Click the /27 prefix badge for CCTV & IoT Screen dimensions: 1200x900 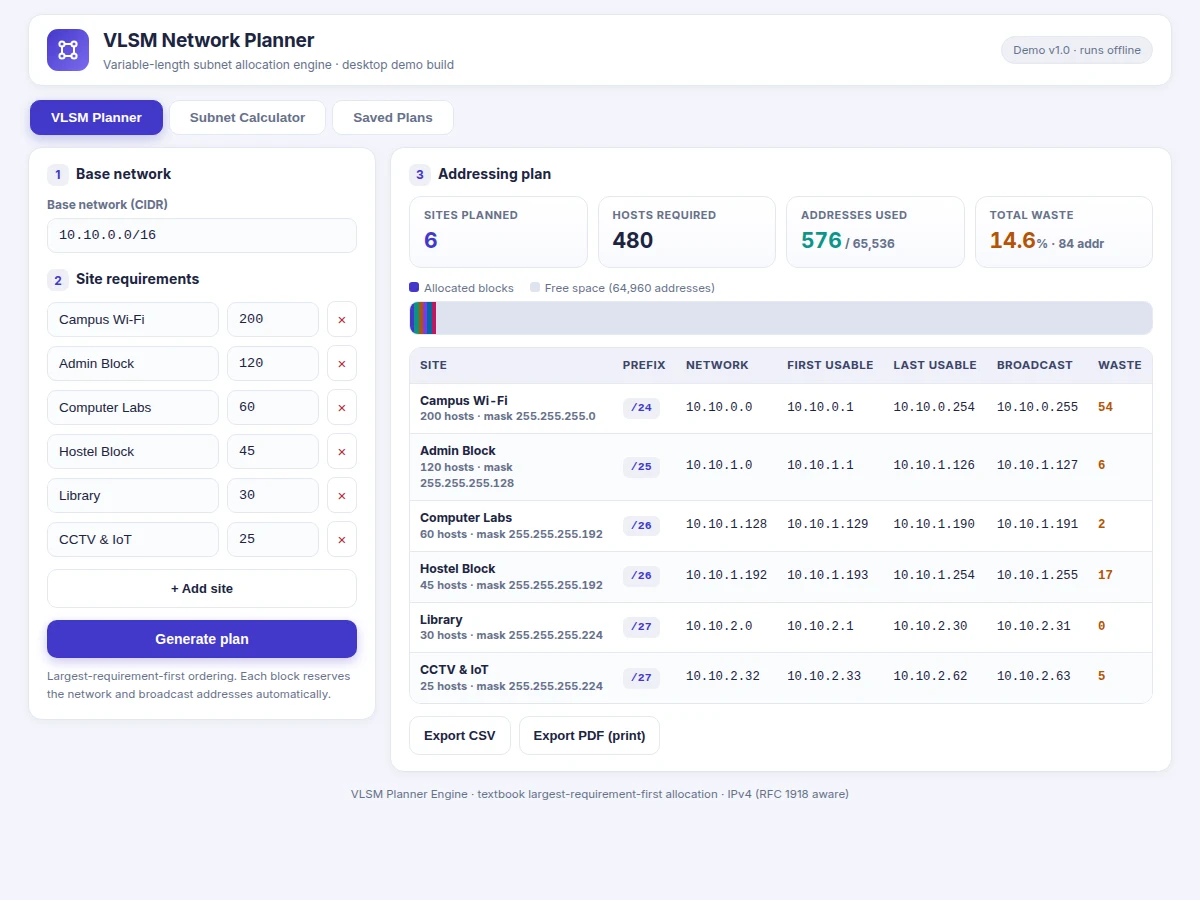[641, 678]
